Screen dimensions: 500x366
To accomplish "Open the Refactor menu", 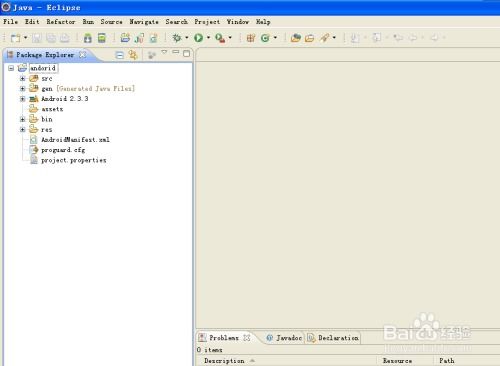I will pos(61,22).
